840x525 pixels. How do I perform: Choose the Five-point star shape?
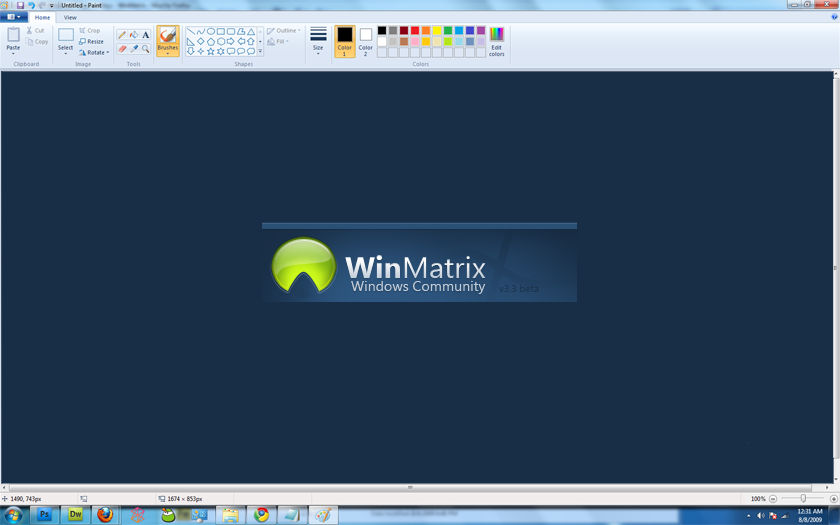click(211, 51)
